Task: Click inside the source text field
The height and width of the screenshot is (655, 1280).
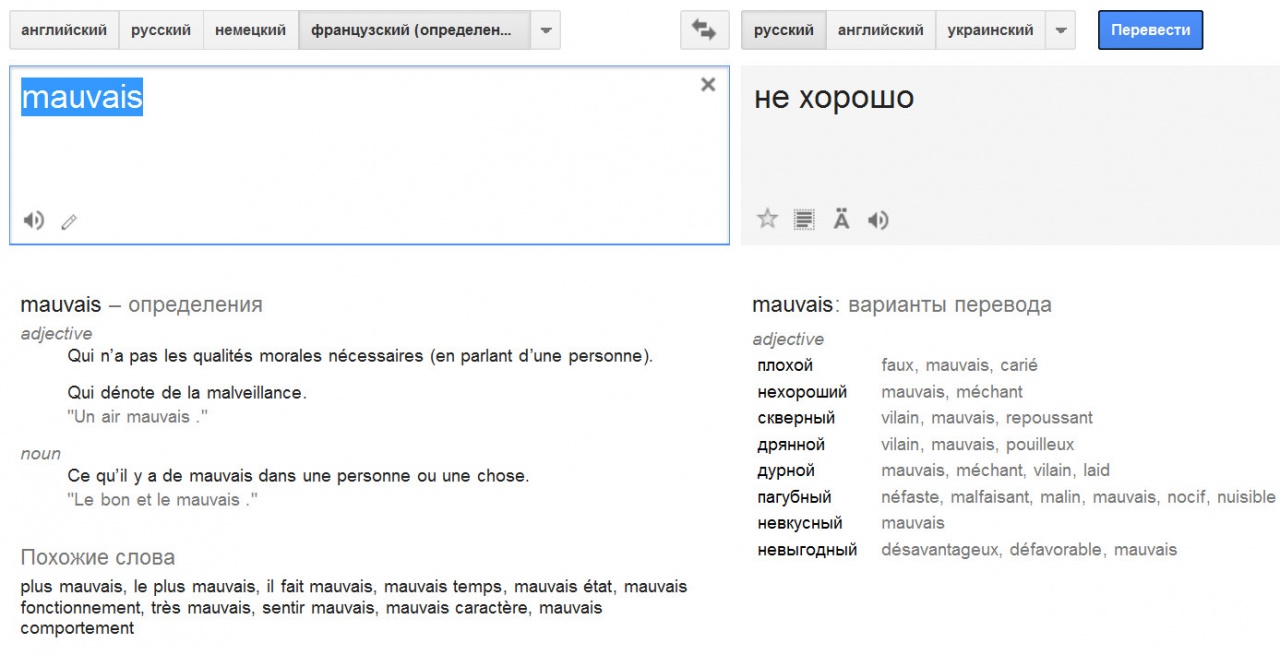Action: (x=370, y=160)
